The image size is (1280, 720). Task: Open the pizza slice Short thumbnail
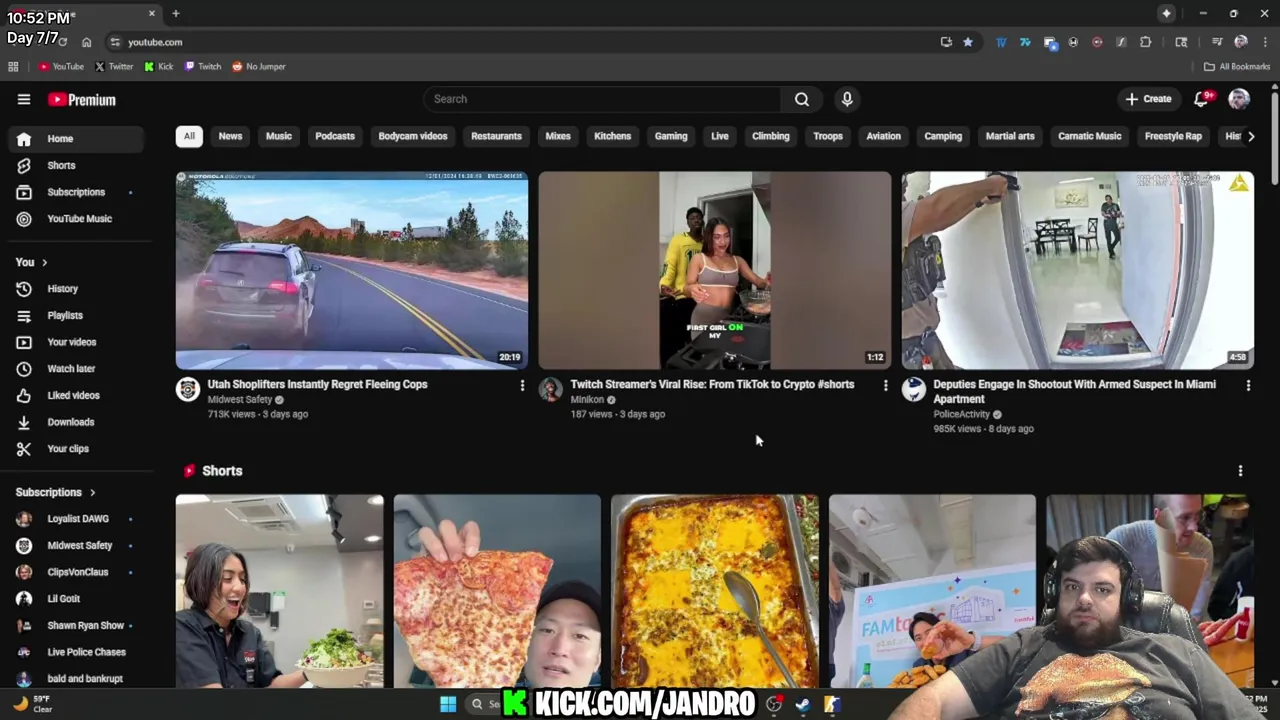pyautogui.click(x=497, y=591)
